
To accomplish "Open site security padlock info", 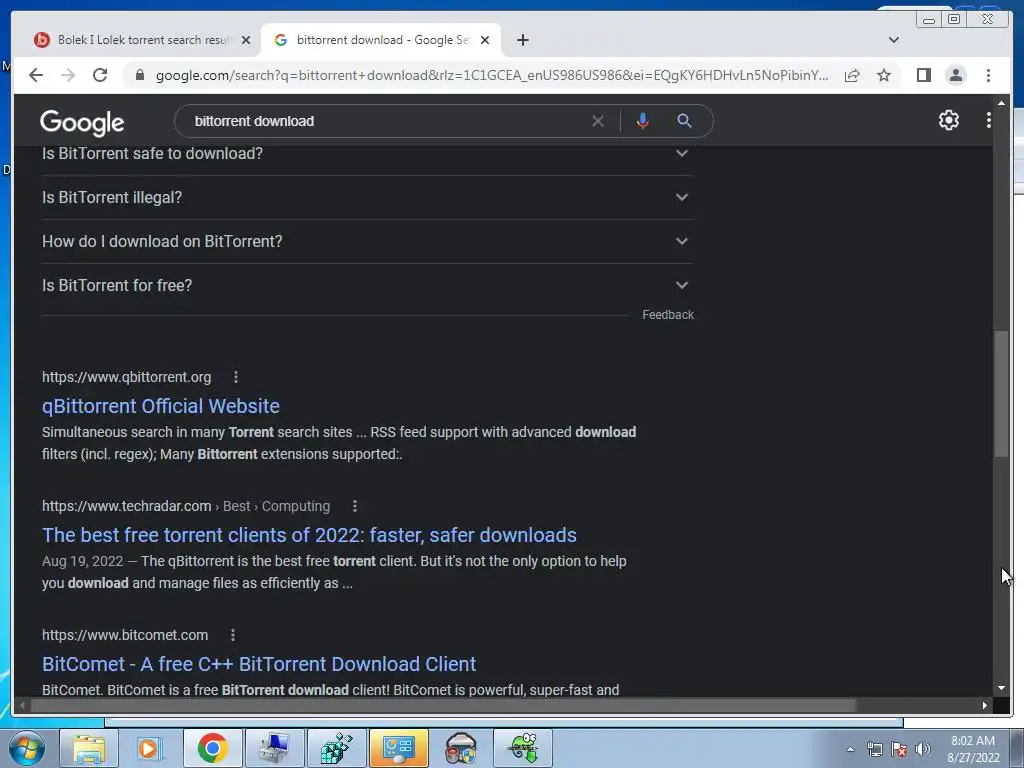I will (140, 75).
